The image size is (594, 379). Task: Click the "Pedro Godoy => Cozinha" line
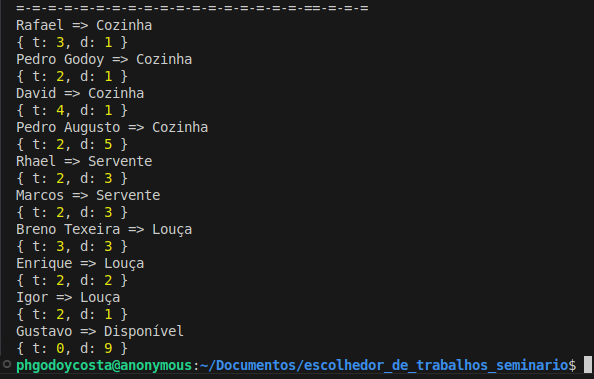click(104, 60)
